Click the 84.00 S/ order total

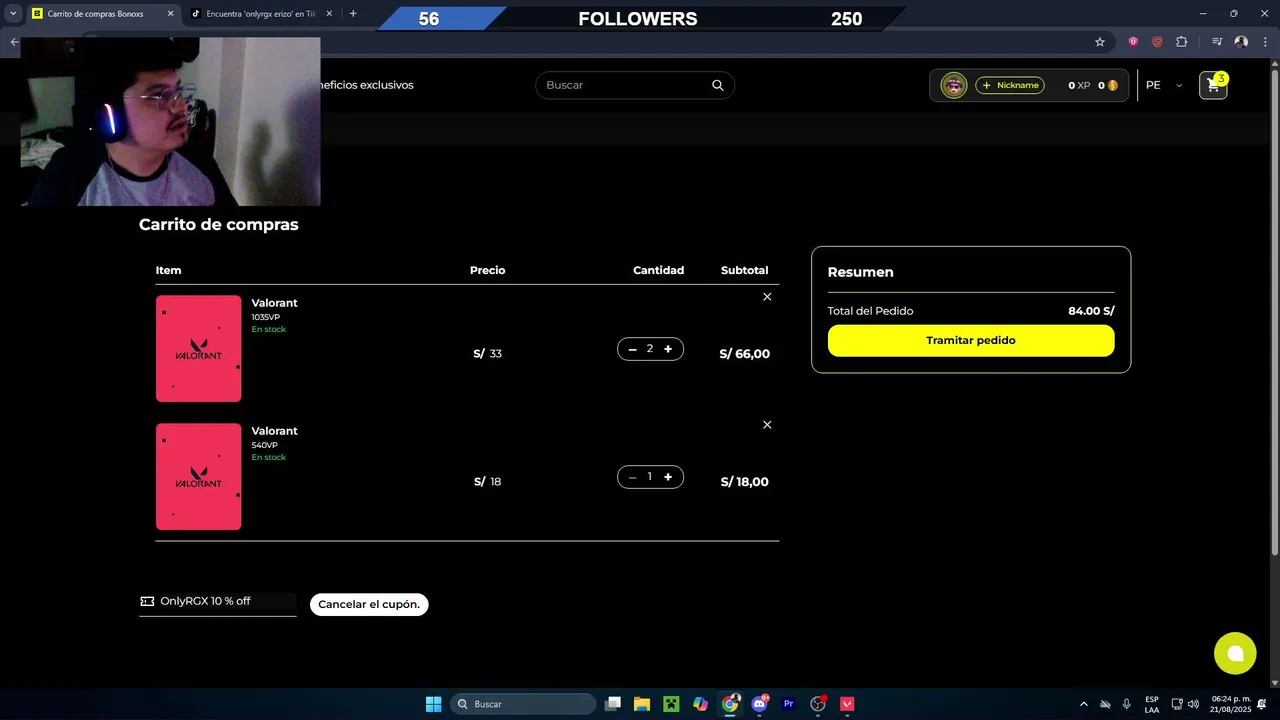(1091, 311)
